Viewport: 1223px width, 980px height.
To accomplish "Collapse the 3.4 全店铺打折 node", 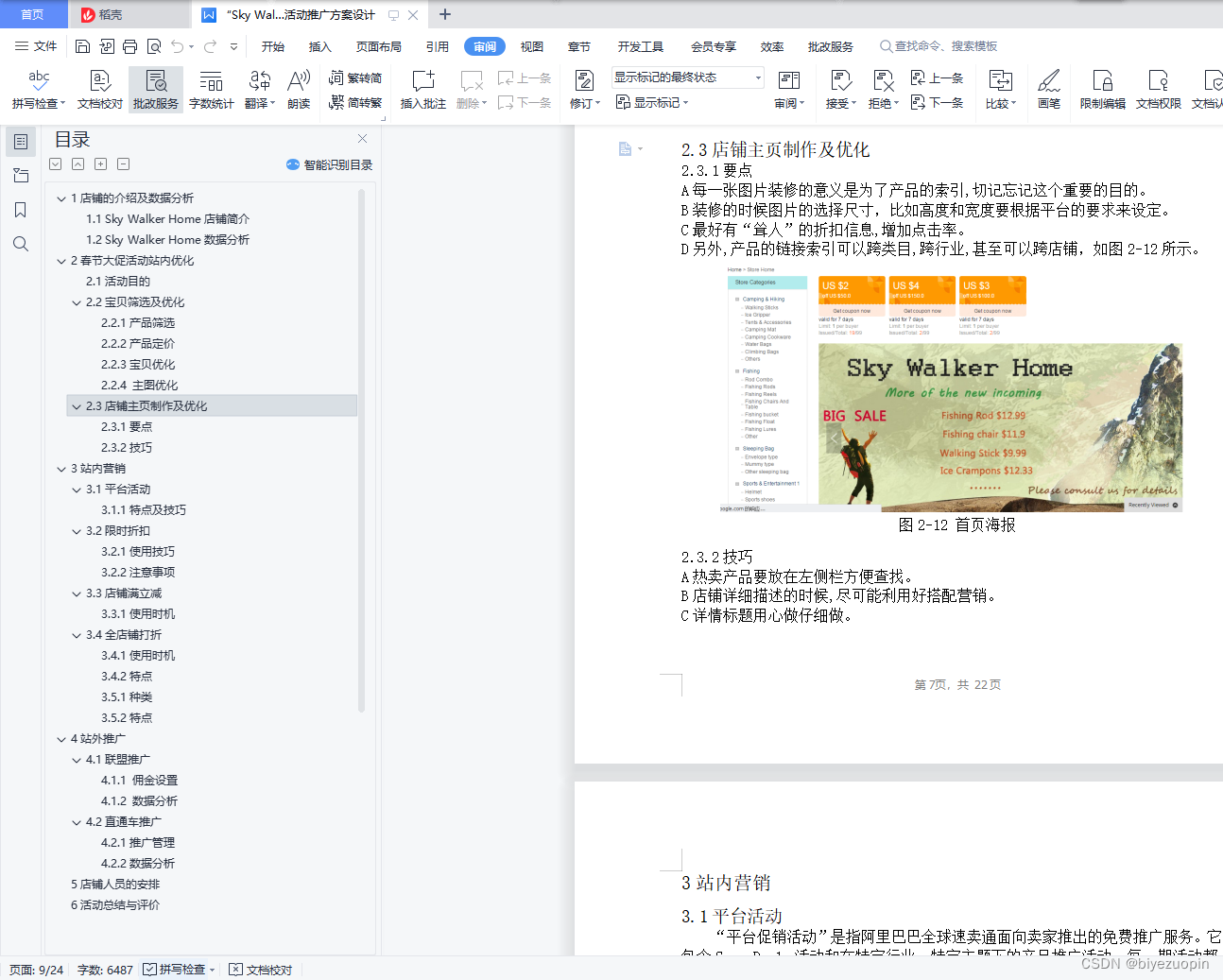I will pos(77,635).
